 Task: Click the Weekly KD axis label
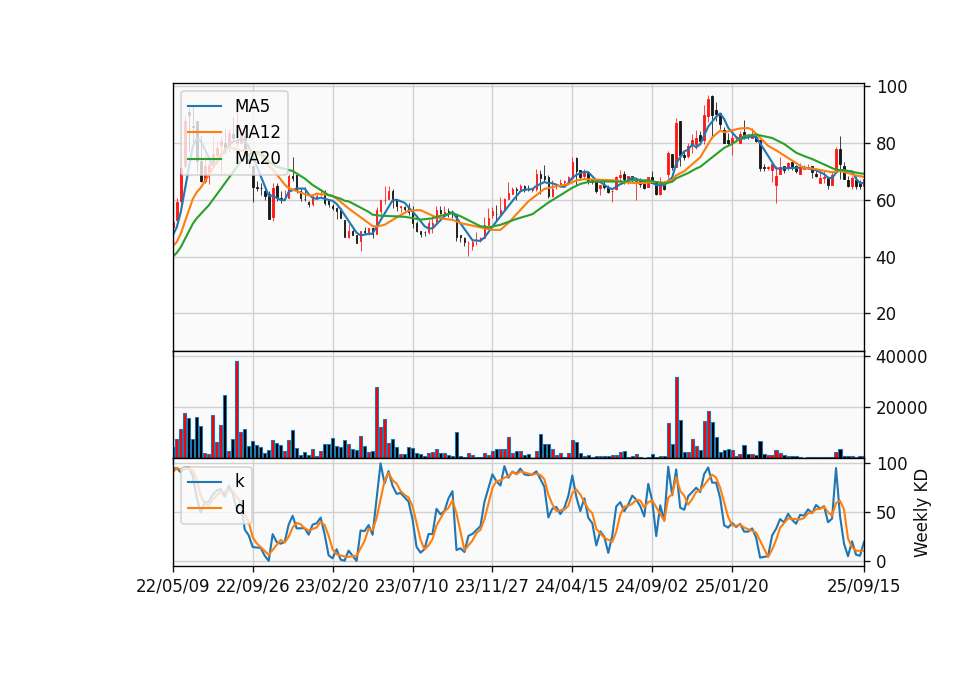(x=920, y=514)
